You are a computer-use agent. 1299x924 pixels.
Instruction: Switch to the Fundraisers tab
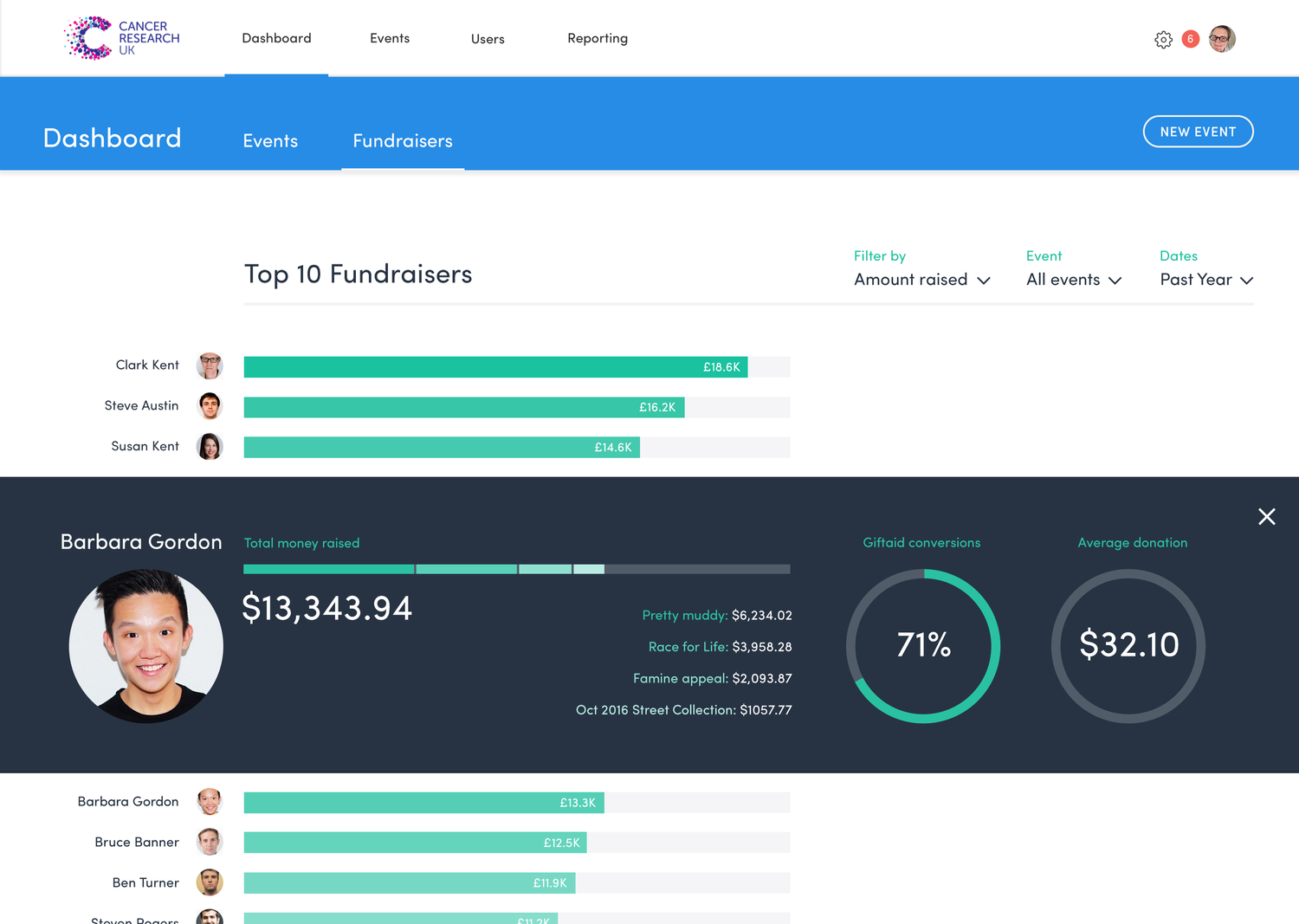point(403,140)
